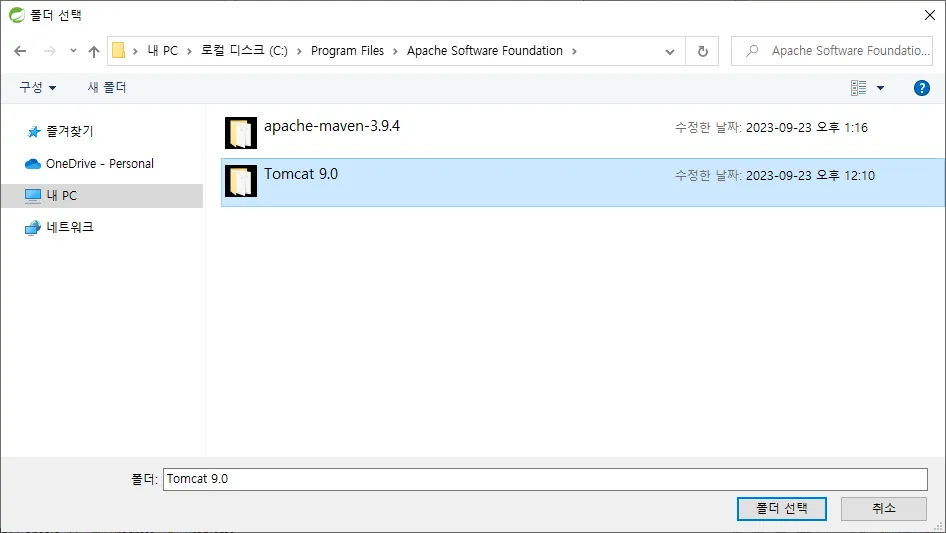Change the view layout icon

tap(859, 88)
